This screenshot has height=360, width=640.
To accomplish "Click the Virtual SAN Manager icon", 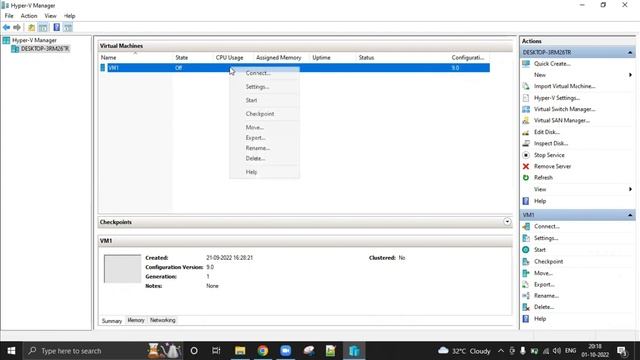I will tap(526, 120).
